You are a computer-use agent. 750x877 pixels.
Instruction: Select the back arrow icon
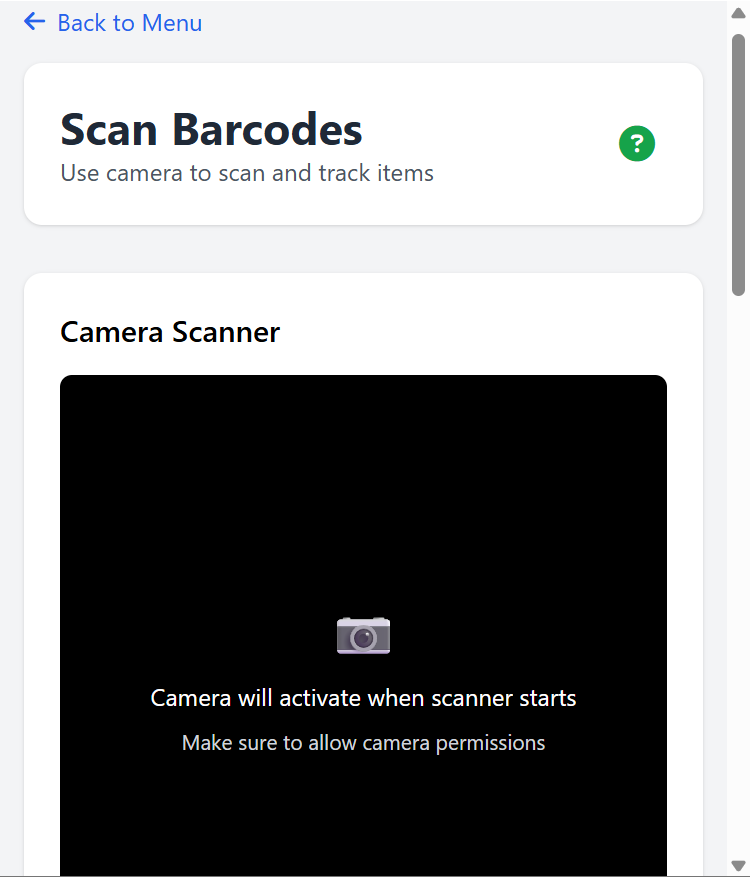pos(34,21)
